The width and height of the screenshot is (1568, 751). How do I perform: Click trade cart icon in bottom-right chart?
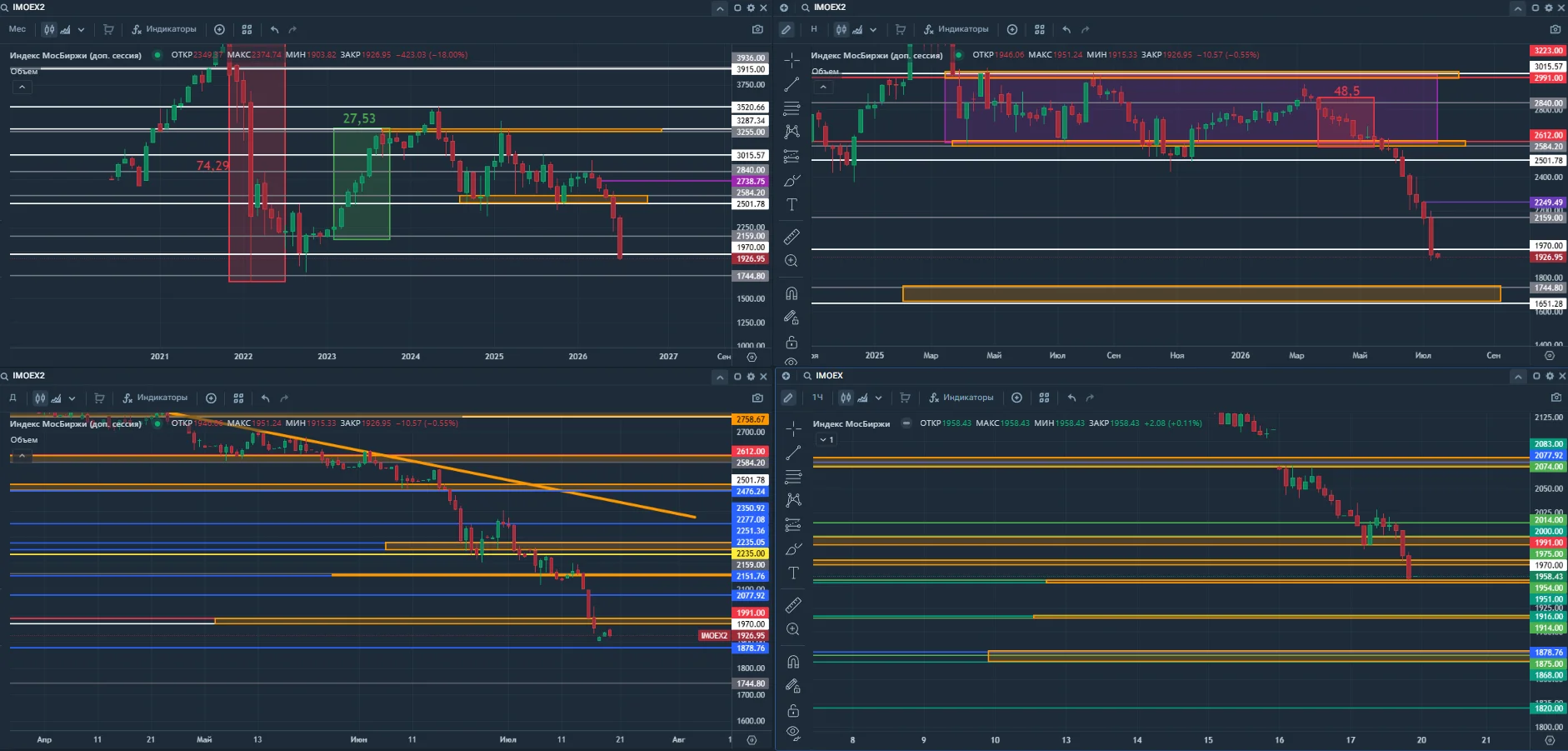(905, 398)
